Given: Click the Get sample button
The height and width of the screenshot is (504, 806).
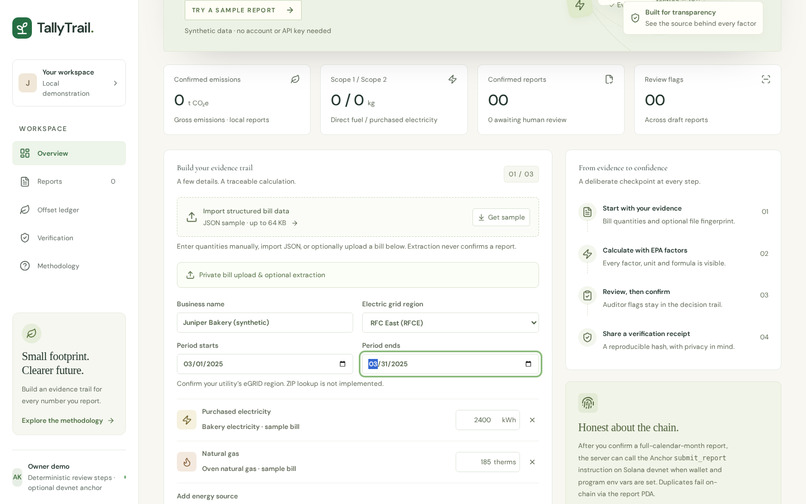Looking at the screenshot, I should pos(501,217).
